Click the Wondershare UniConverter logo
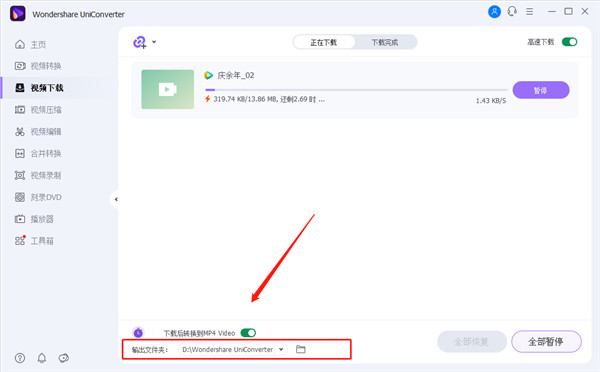The image size is (600, 372). (18, 14)
